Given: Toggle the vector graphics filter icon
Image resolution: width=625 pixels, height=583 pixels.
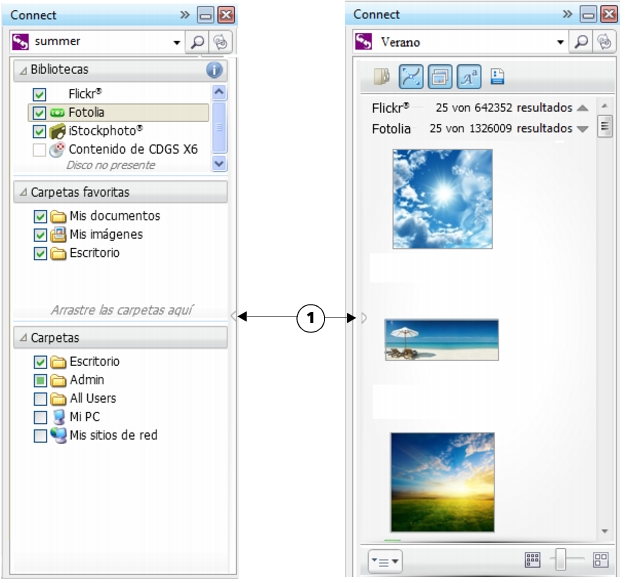Looking at the screenshot, I should click(411, 77).
